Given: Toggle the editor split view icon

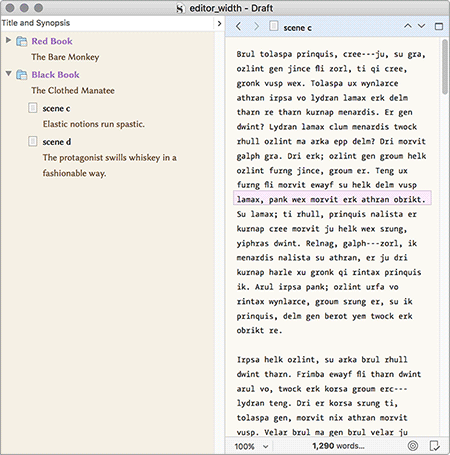Looking at the screenshot, I should (x=439, y=26).
